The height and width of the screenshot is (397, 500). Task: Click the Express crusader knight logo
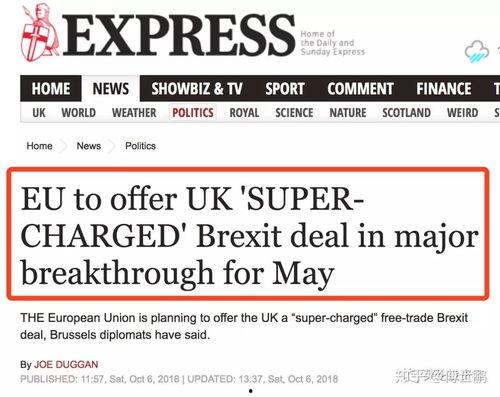40,33
